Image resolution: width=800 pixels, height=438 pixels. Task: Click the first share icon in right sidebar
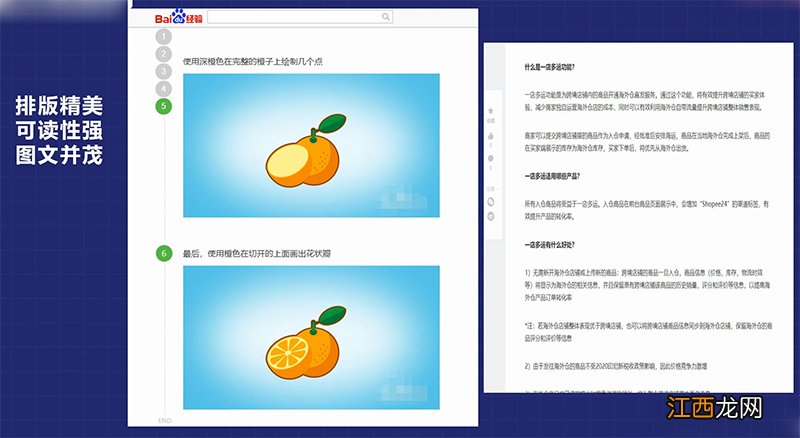(491, 202)
